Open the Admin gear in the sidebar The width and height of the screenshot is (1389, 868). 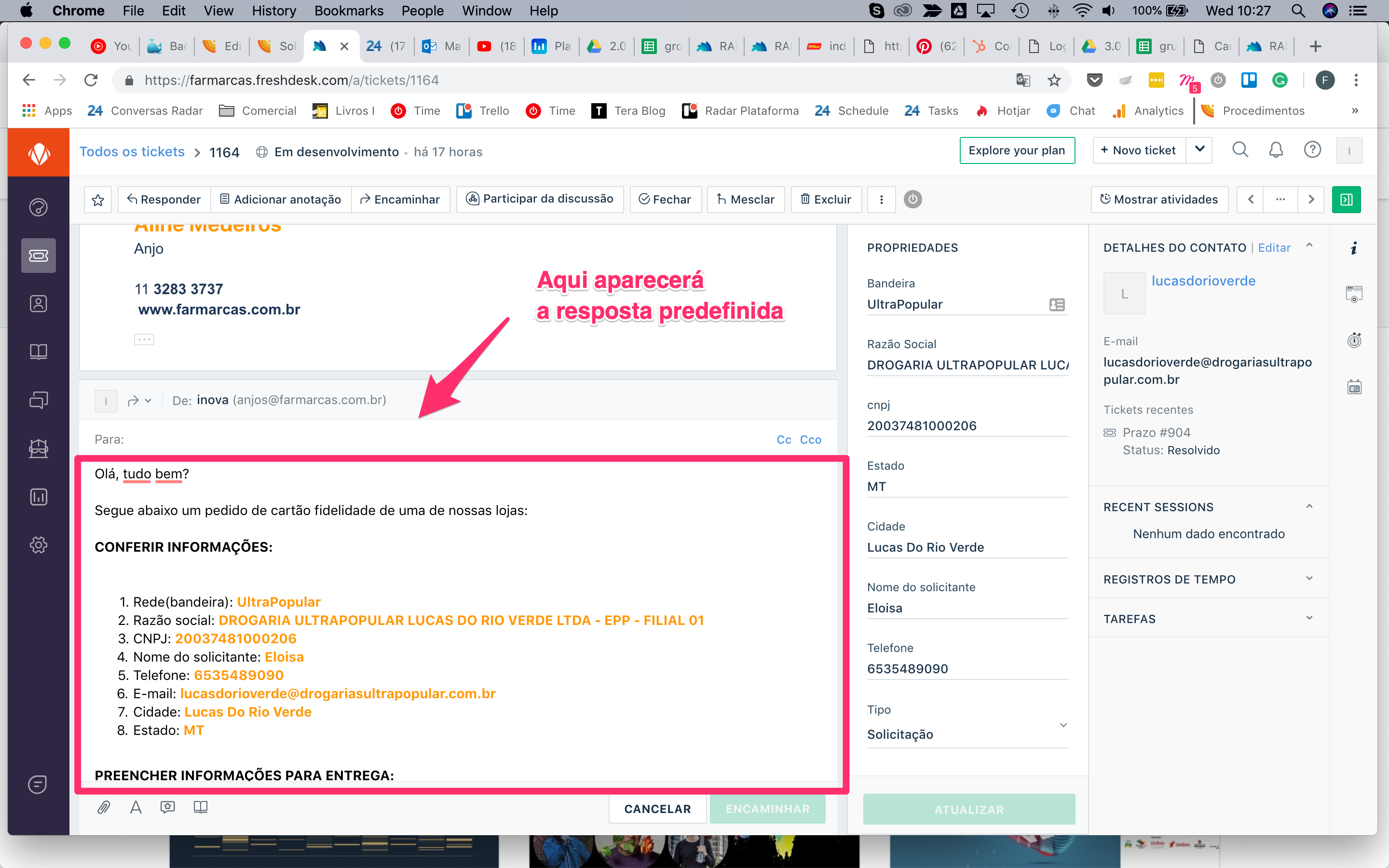(39, 545)
